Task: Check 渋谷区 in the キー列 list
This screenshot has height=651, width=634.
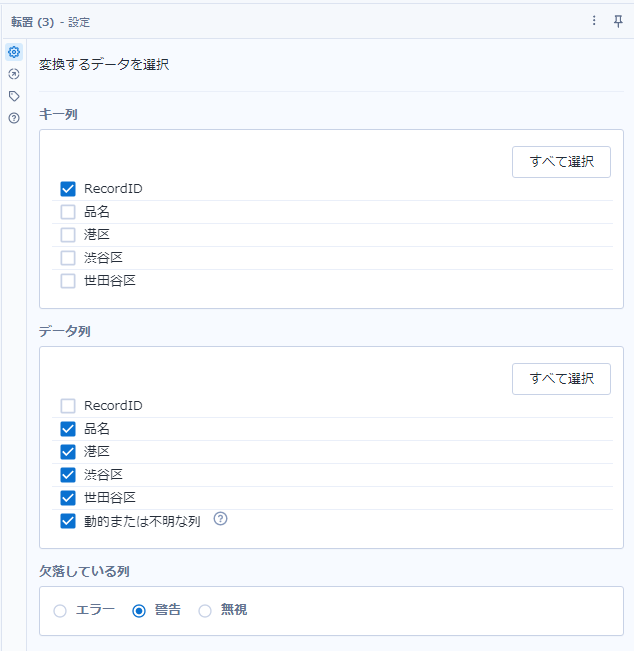Action: (x=68, y=257)
